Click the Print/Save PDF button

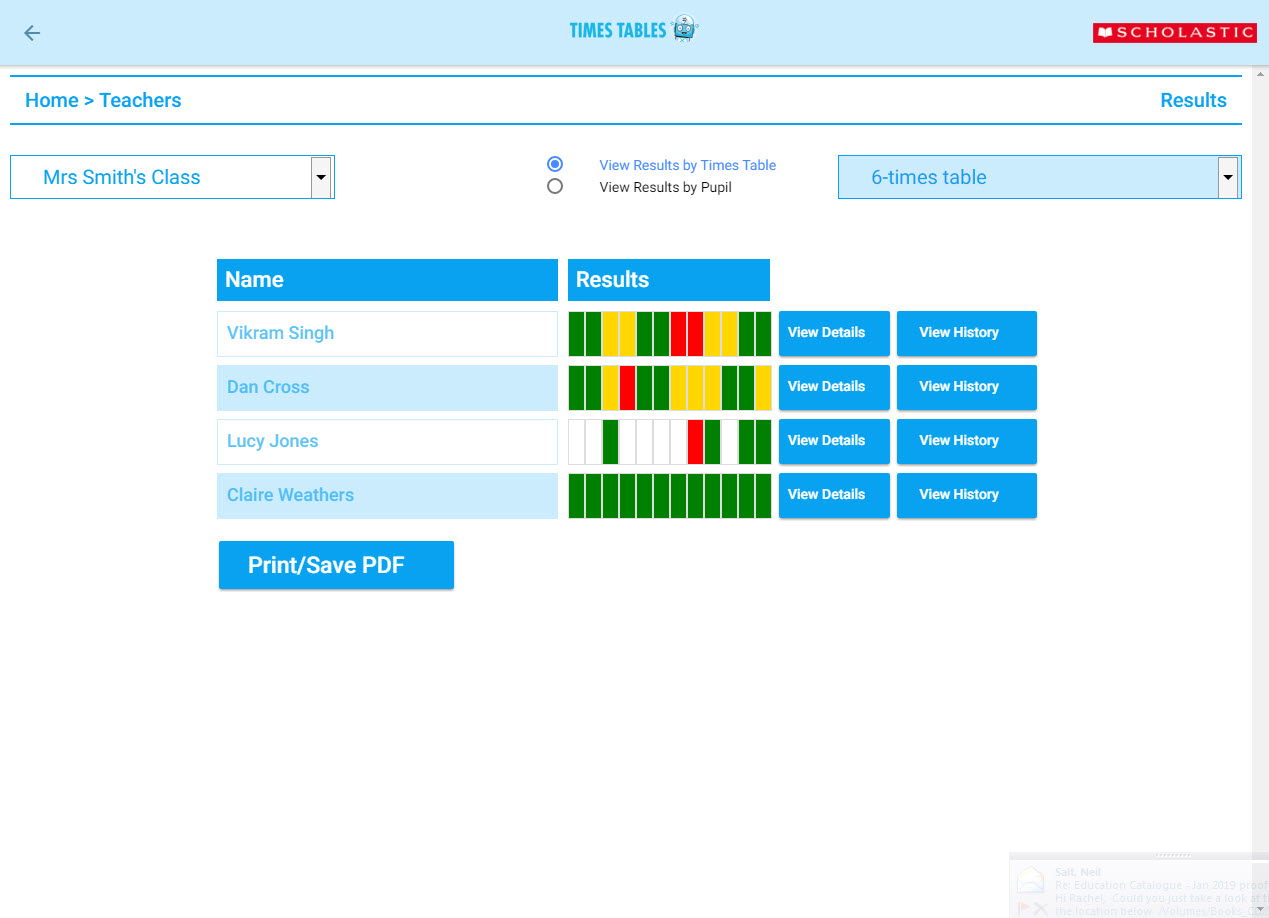336,565
